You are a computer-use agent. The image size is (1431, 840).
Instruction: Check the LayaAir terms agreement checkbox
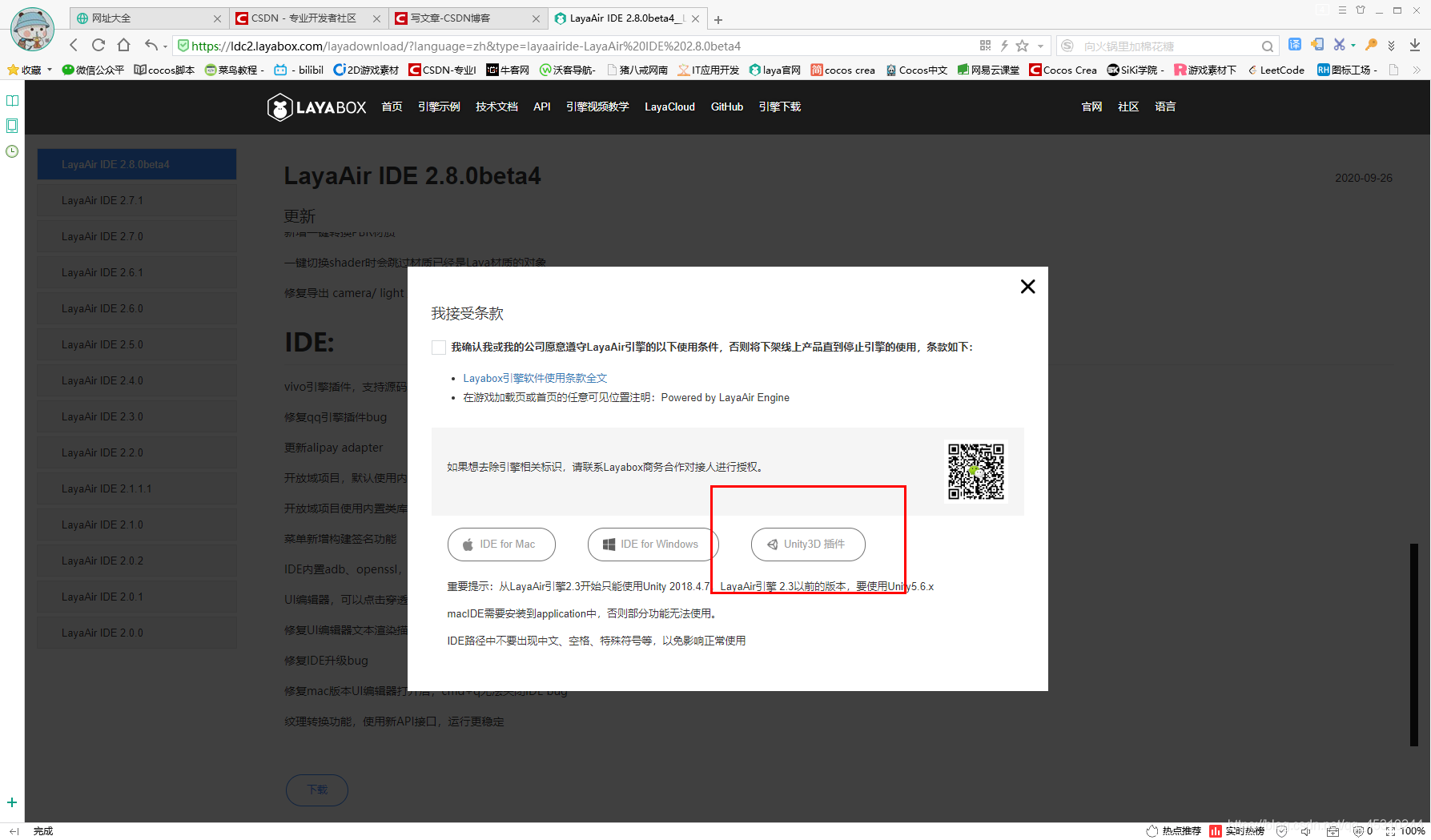coord(439,348)
